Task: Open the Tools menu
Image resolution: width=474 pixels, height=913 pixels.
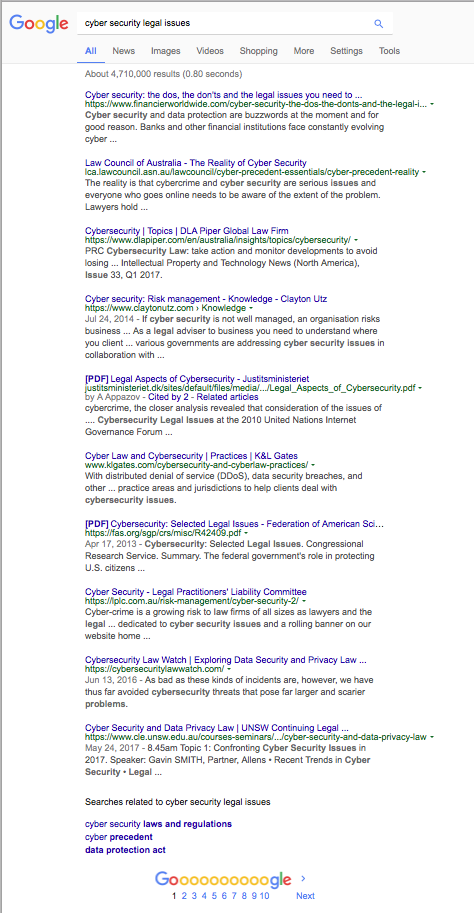Action: pyautogui.click(x=390, y=51)
